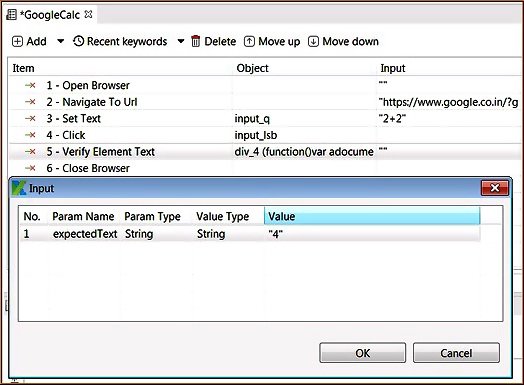524x385 pixels.
Task: Click the Value column header in dialog
Action: tap(372, 216)
